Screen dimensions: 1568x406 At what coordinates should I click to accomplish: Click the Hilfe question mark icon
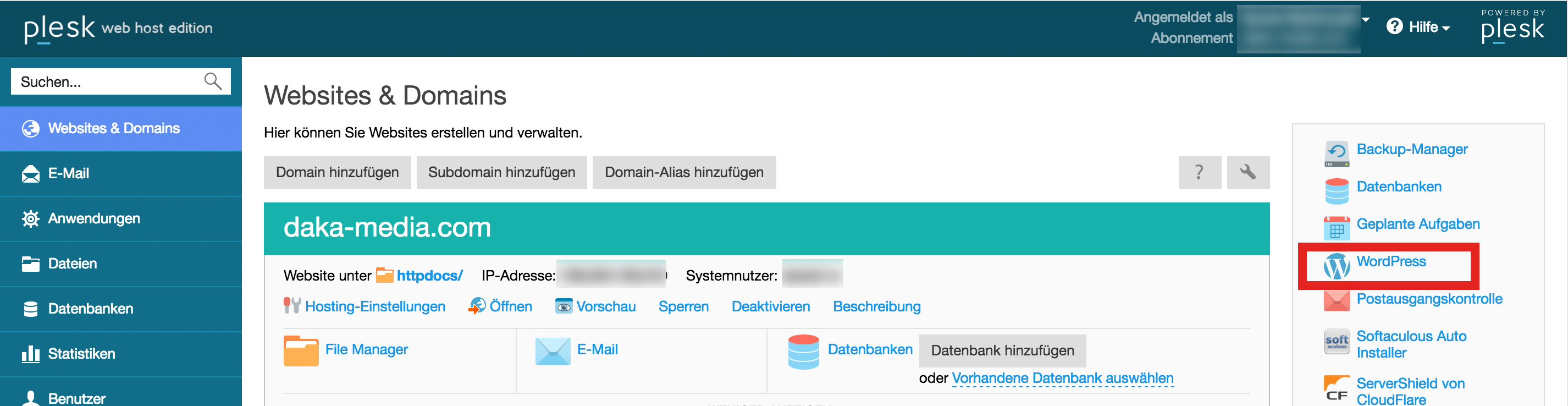[x=1394, y=26]
